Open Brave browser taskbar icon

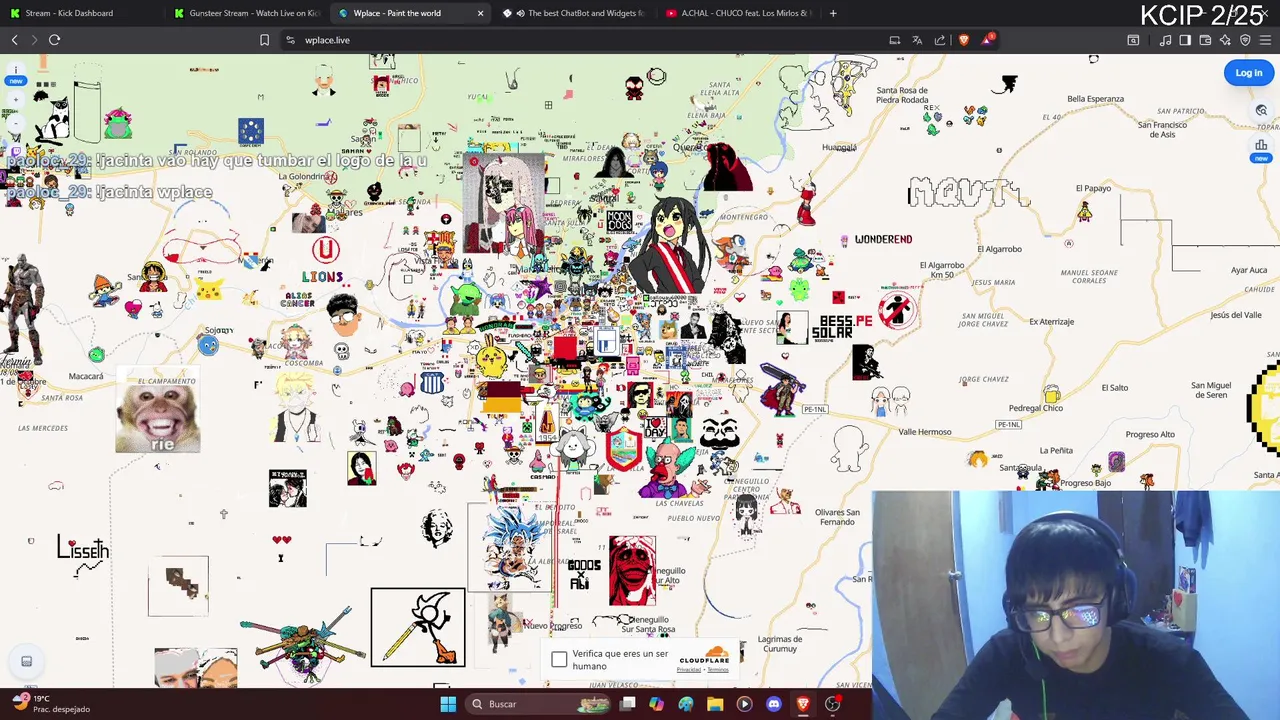point(803,704)
